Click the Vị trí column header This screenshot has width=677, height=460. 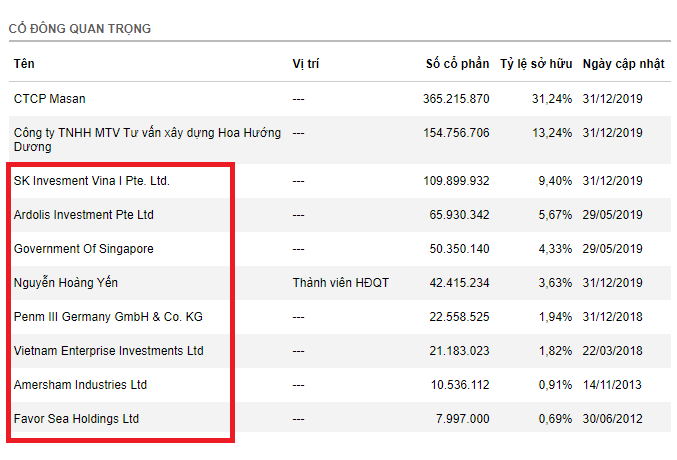tap(304, 63)
